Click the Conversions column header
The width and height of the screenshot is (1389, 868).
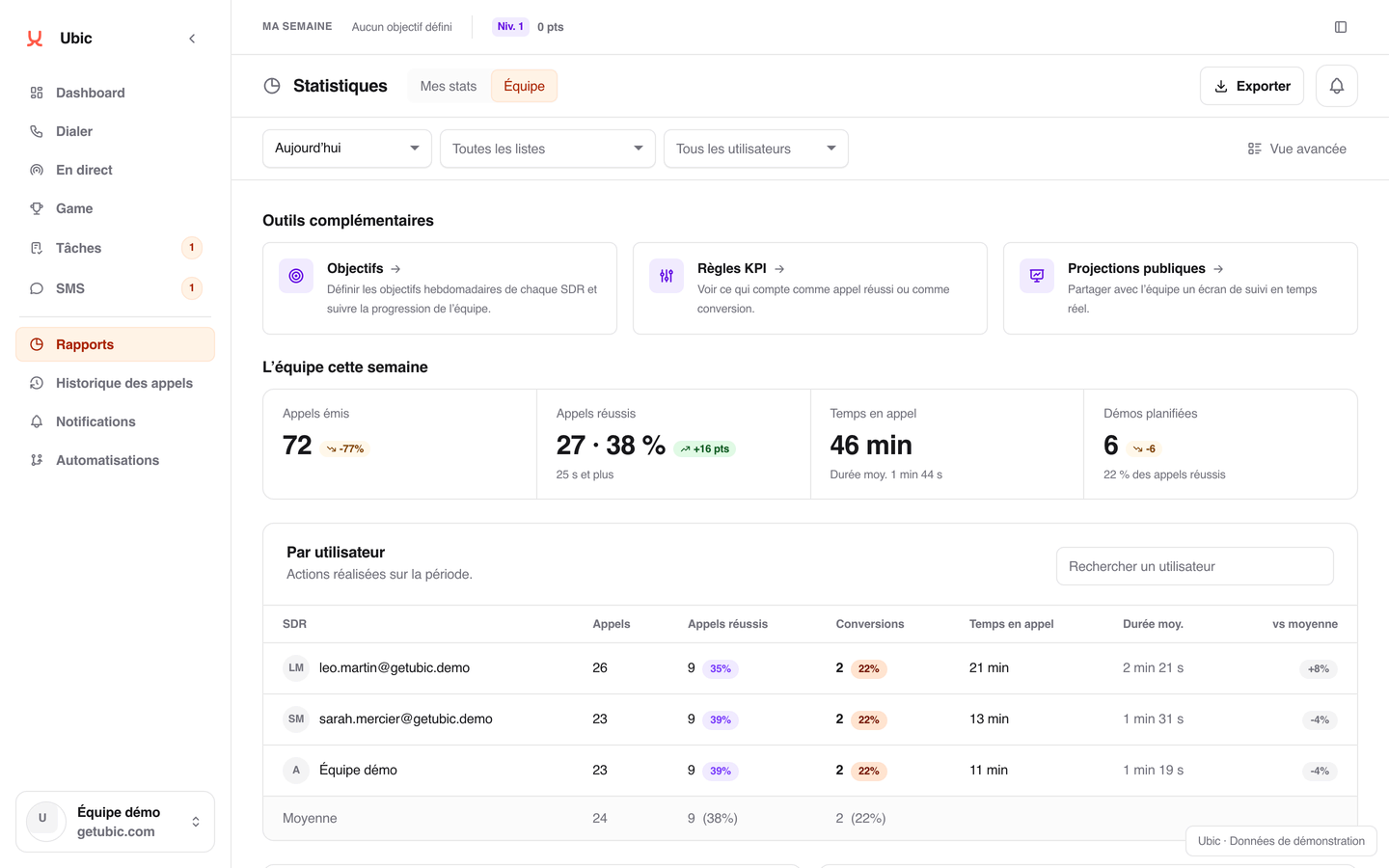point(870,624)
